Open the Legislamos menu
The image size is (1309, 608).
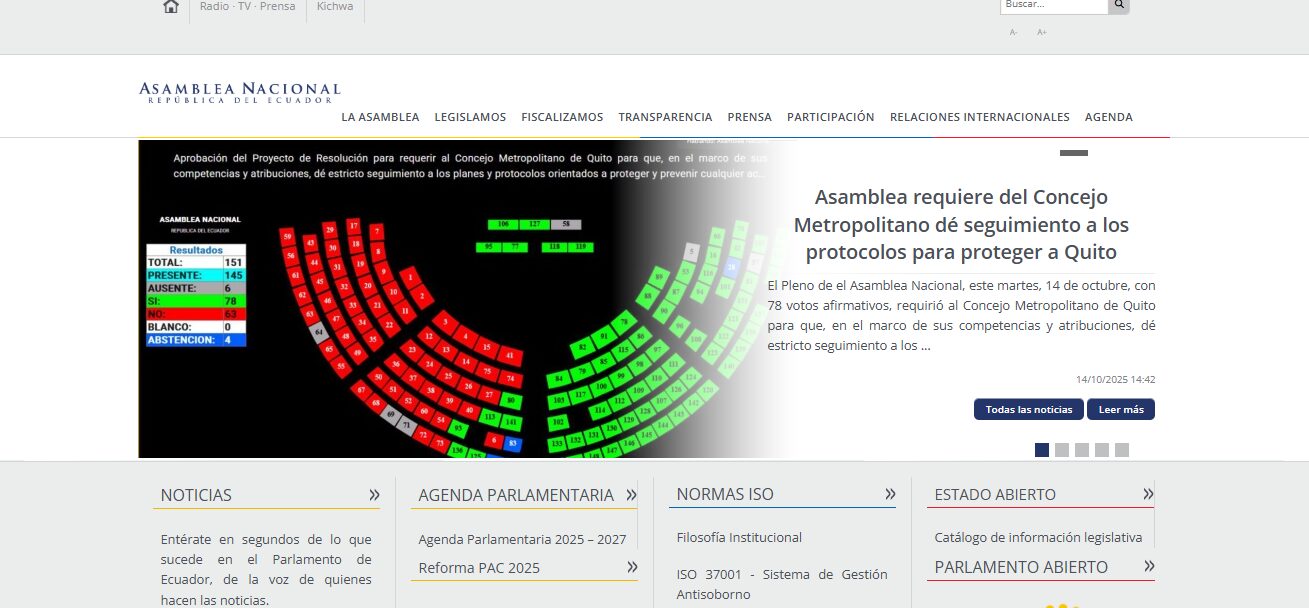[x=470, y=117]
